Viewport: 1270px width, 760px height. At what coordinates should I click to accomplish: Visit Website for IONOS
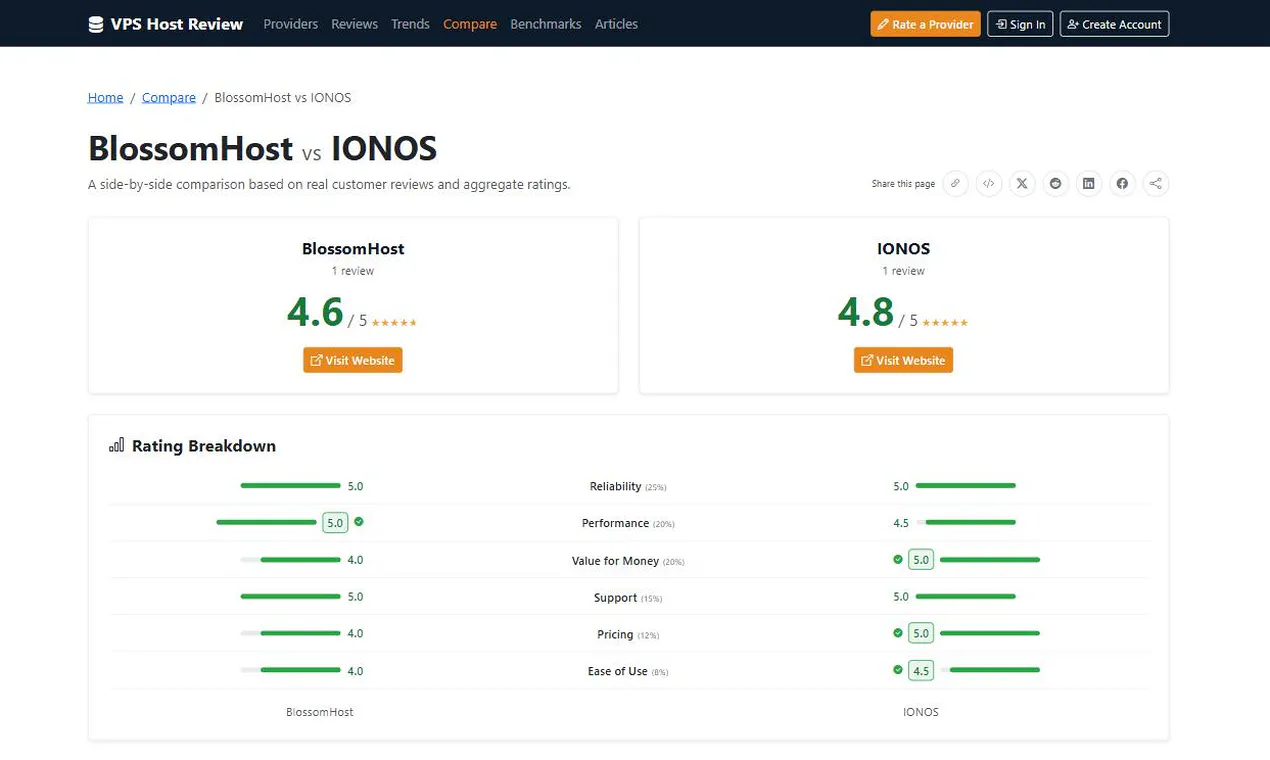click(903, 360)
